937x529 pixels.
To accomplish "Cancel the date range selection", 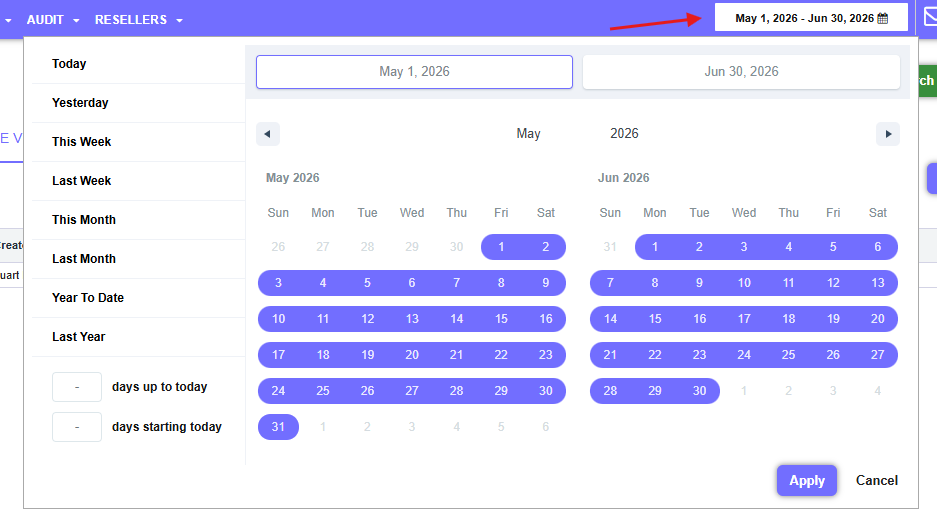I will pos(877,481).
